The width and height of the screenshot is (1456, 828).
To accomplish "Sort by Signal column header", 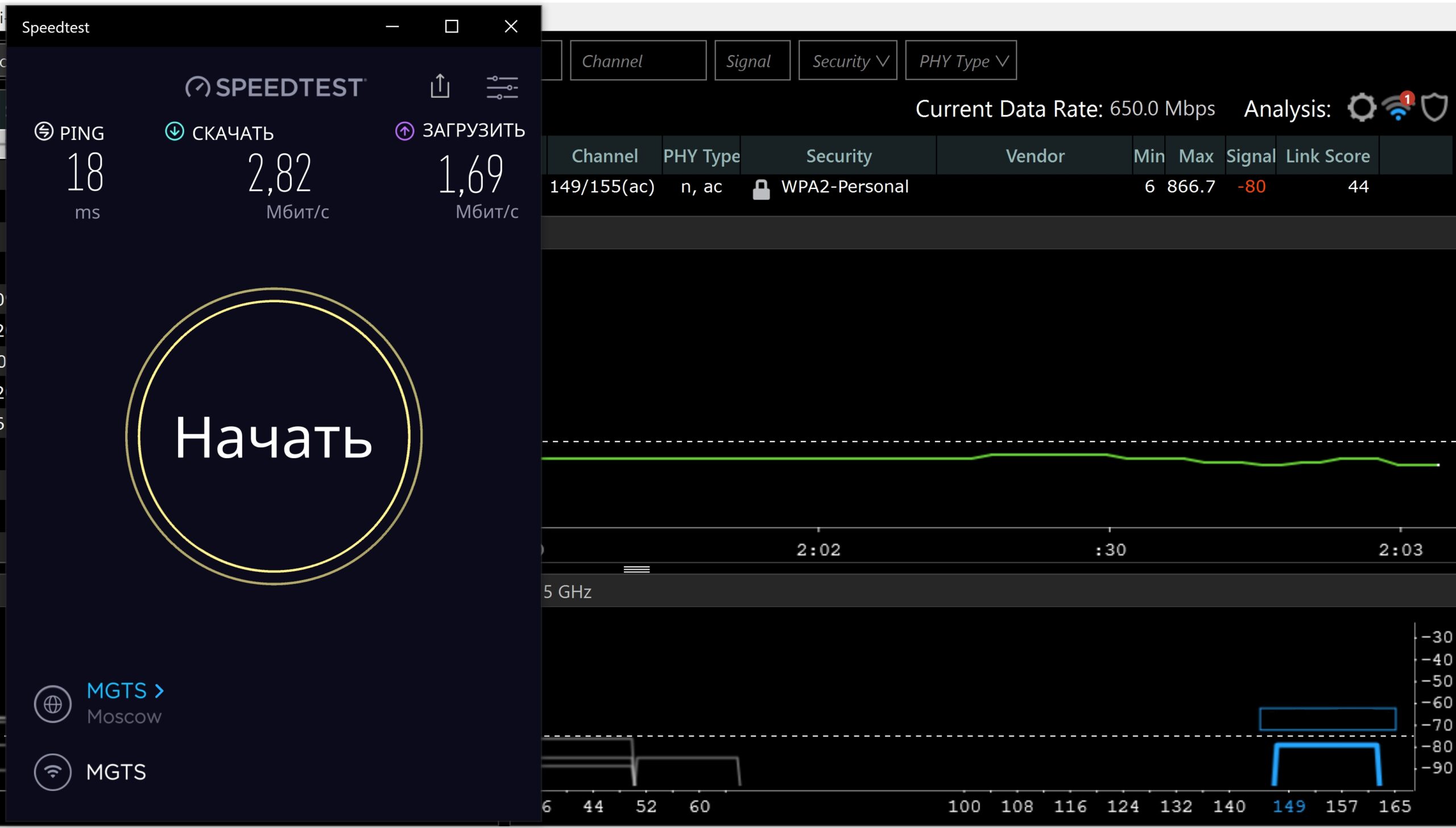I will pos(1250,155).
